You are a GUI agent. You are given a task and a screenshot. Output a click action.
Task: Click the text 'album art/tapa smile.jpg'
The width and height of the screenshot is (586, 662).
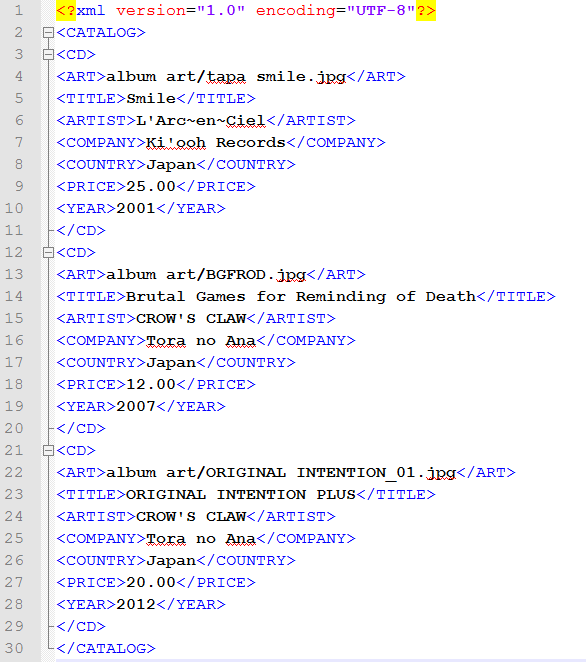coord(226,77)
